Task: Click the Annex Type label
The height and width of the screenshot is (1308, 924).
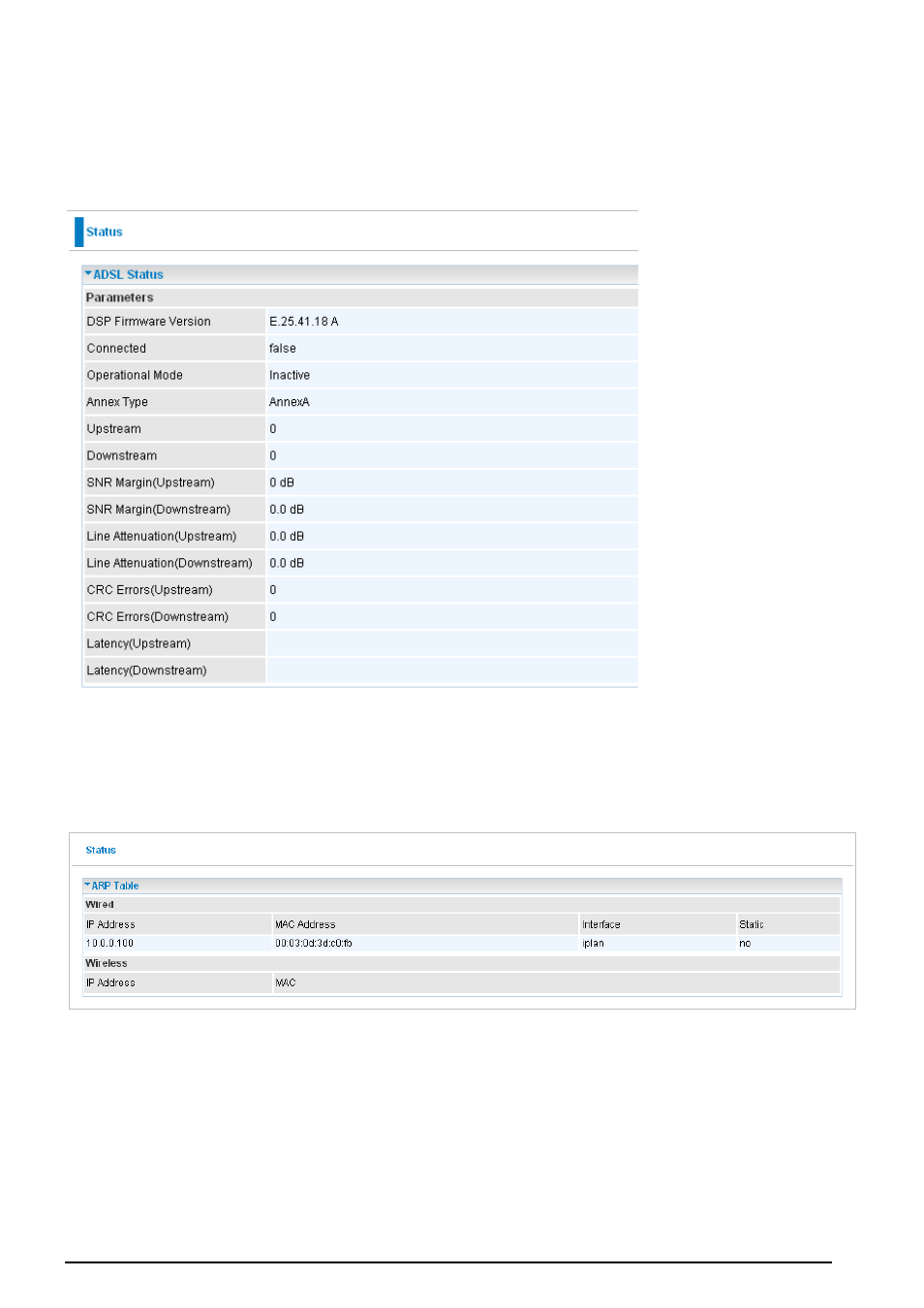Action: [117, 402]
